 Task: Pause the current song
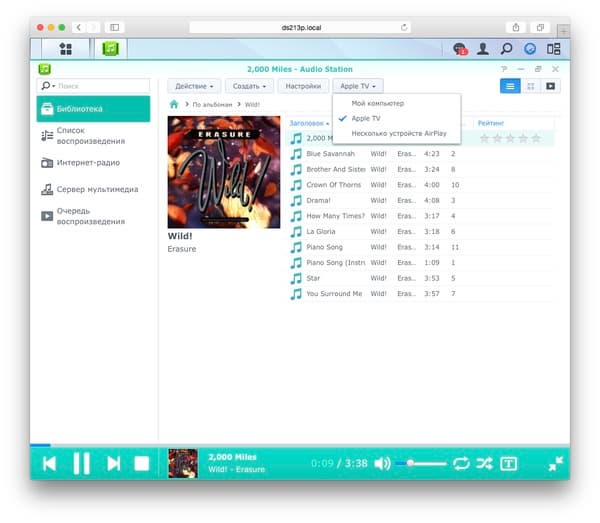(82, 464)
